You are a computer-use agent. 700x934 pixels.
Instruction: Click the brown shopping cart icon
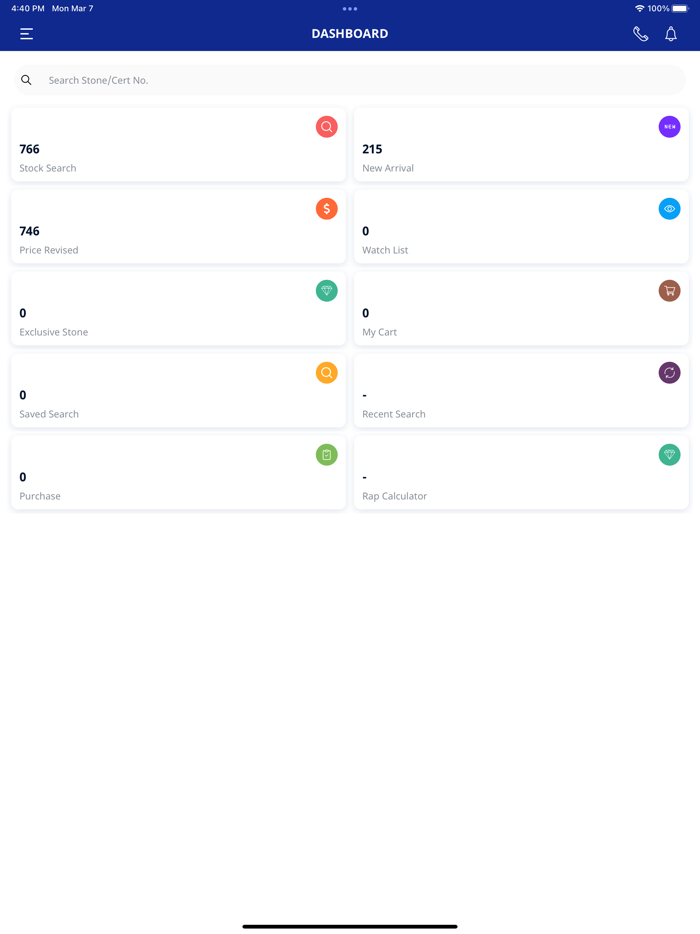[670, 291]
